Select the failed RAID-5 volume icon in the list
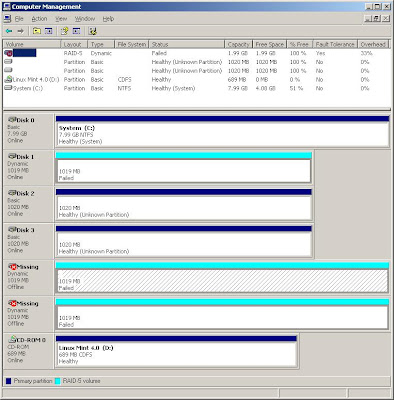This screenshot has width=394, height=400. coord(8,53)
